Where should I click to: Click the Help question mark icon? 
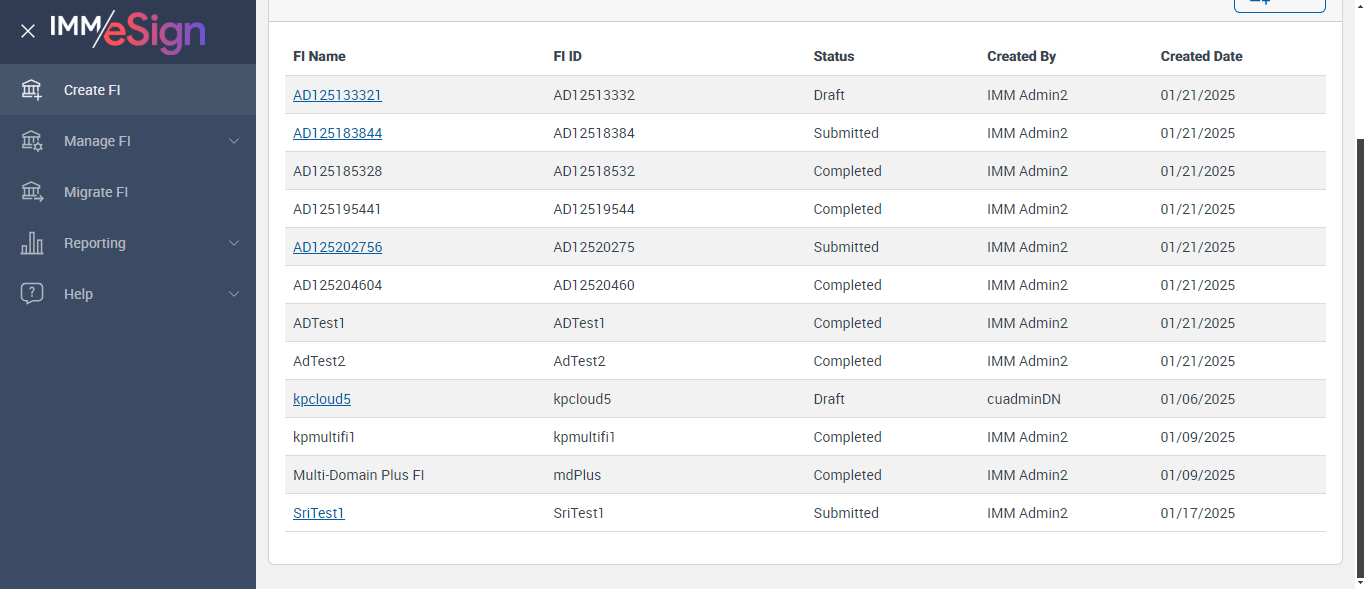coord(32,294)
